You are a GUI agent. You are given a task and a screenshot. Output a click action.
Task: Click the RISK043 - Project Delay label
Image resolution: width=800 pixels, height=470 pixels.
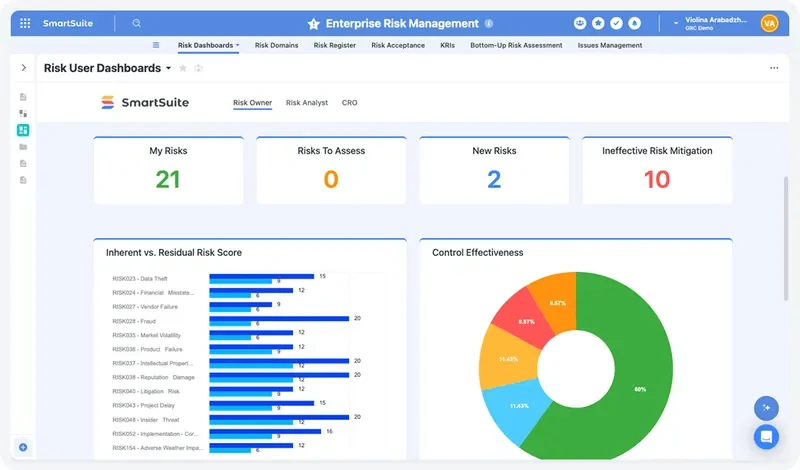143,405
